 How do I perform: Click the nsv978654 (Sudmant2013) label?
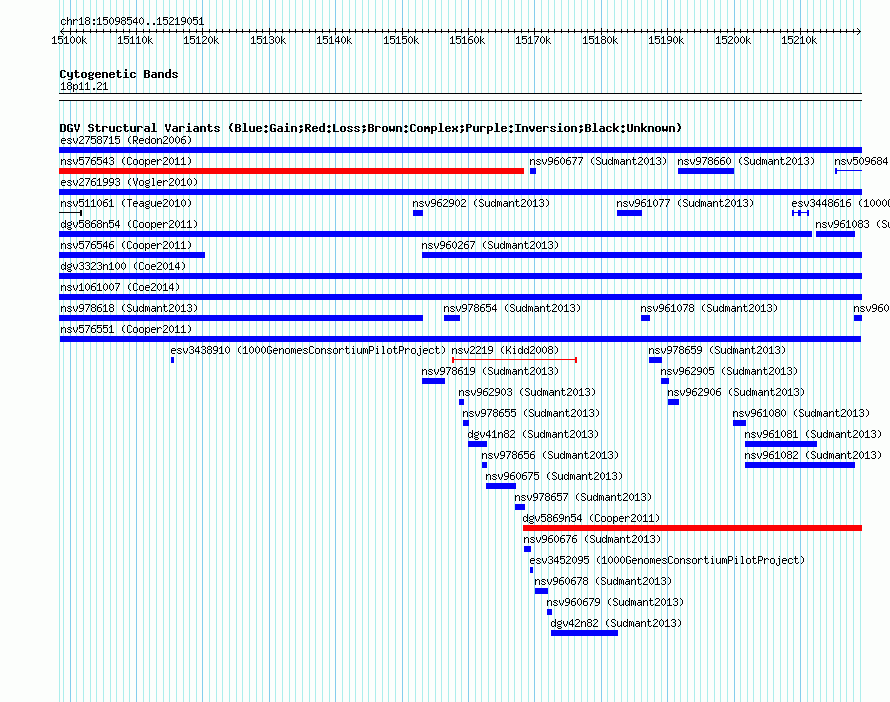(512, 308)
